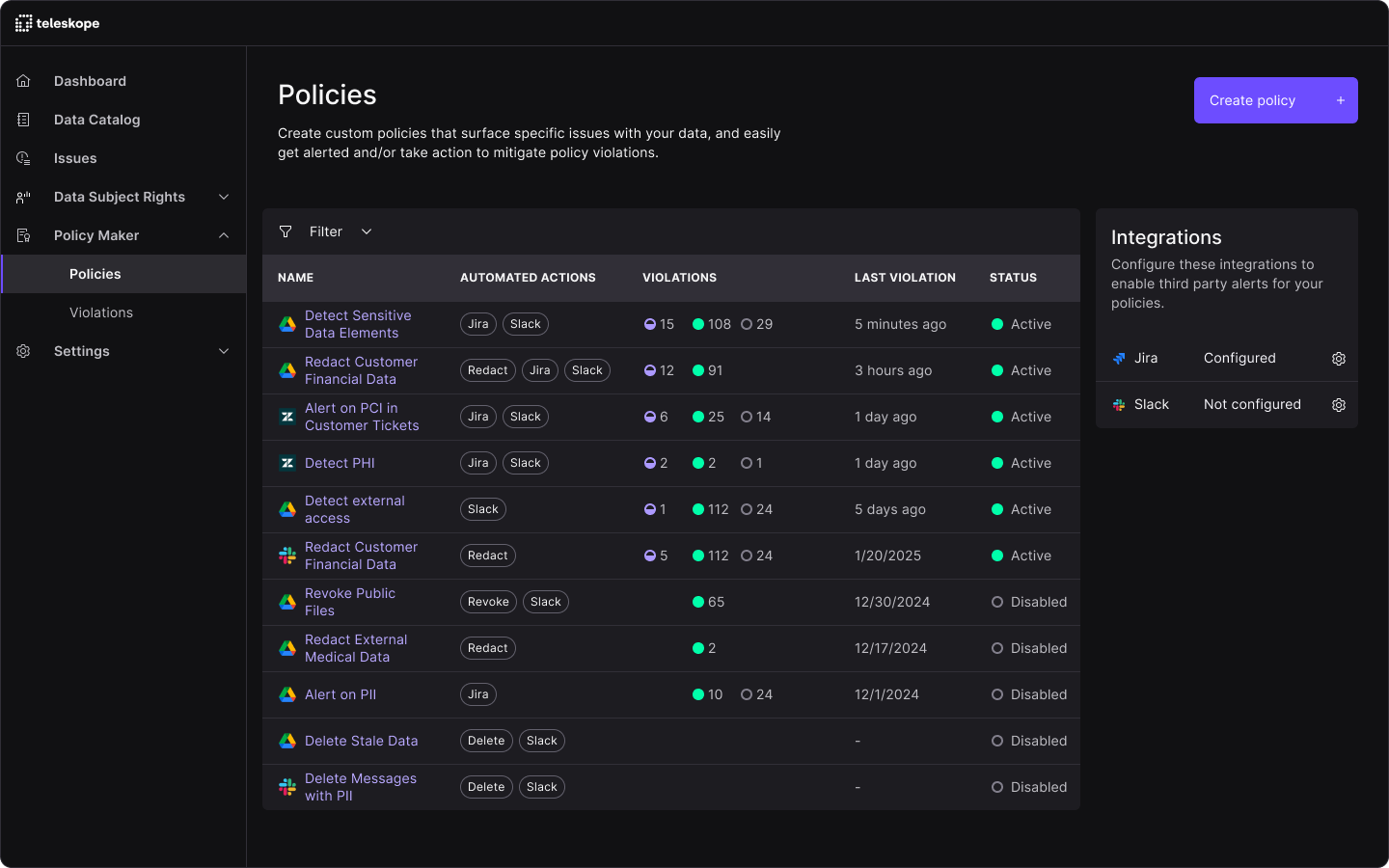Click the teleskope logo

tap(58, 23)
